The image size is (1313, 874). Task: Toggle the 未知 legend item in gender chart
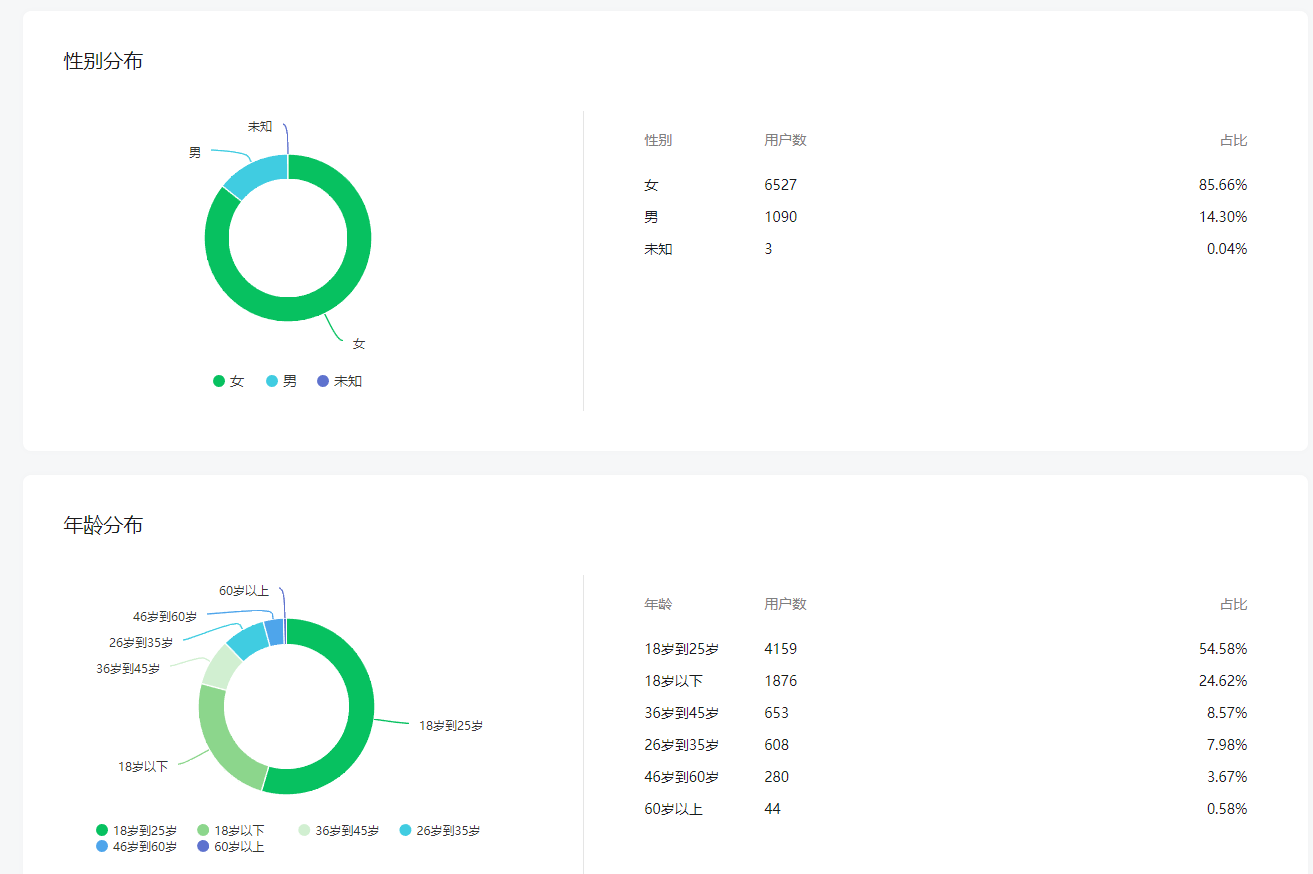pyautogui.click(x=339, y=381)
